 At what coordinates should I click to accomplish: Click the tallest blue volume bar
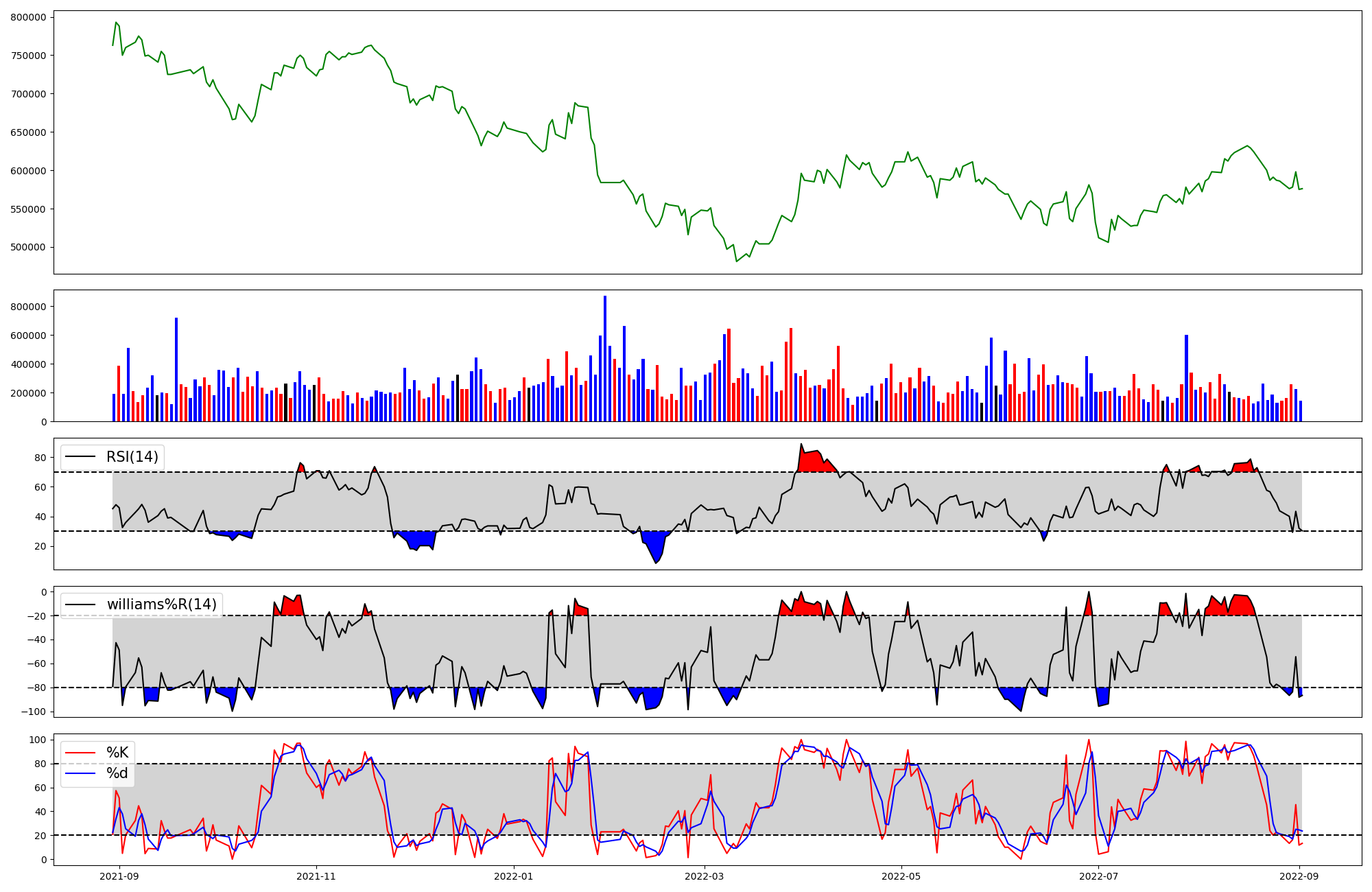point(604,357)
